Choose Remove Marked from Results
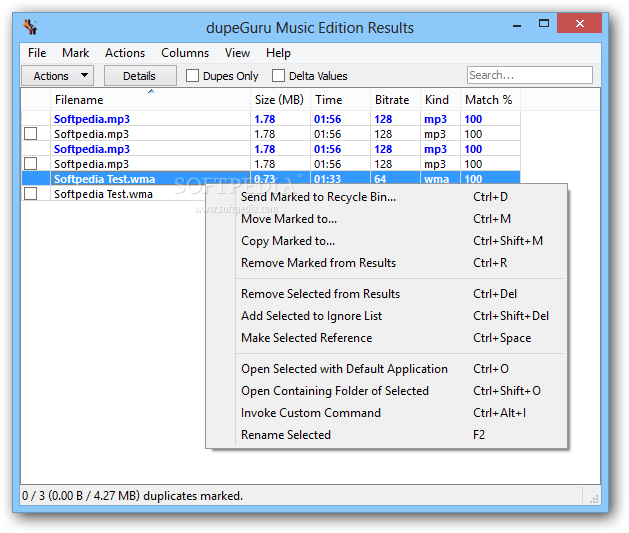The image size is (629, 533). (x=386, y=263)
